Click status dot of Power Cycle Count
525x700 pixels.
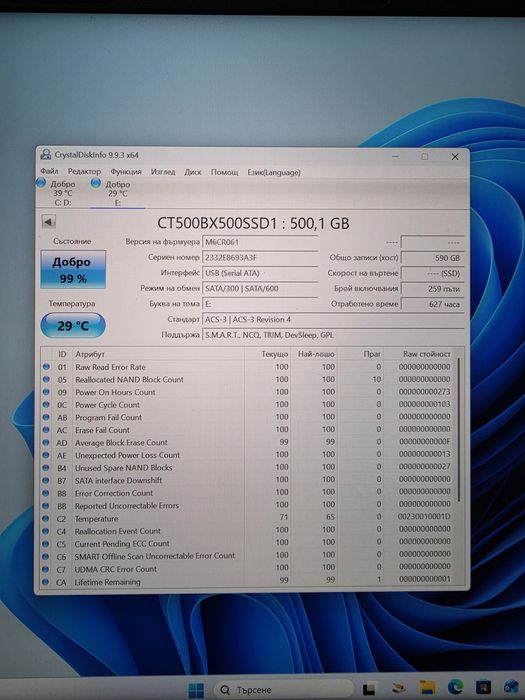click(46, 404)
